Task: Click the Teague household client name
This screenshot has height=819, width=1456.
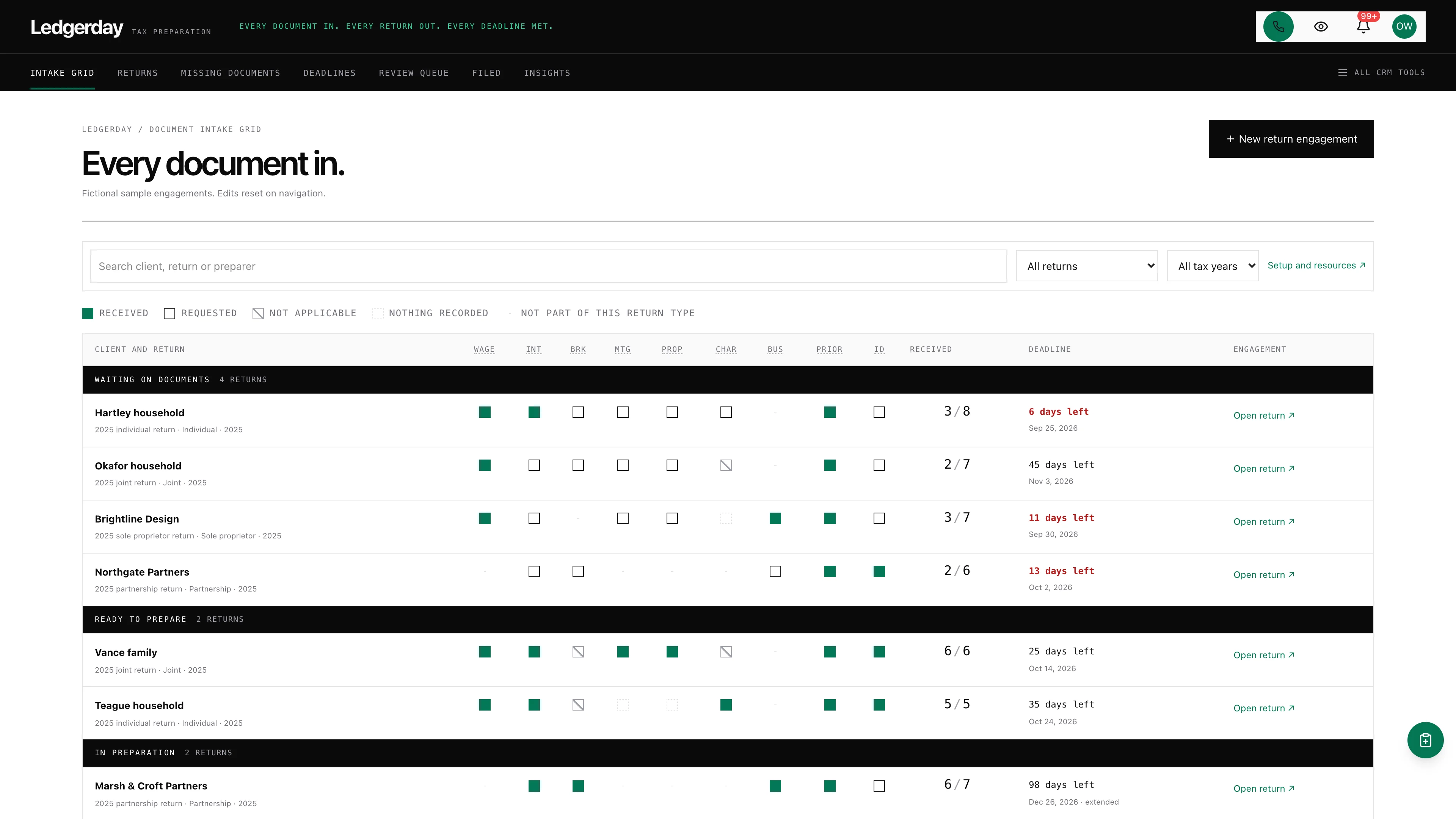Action: click(139, 705)
